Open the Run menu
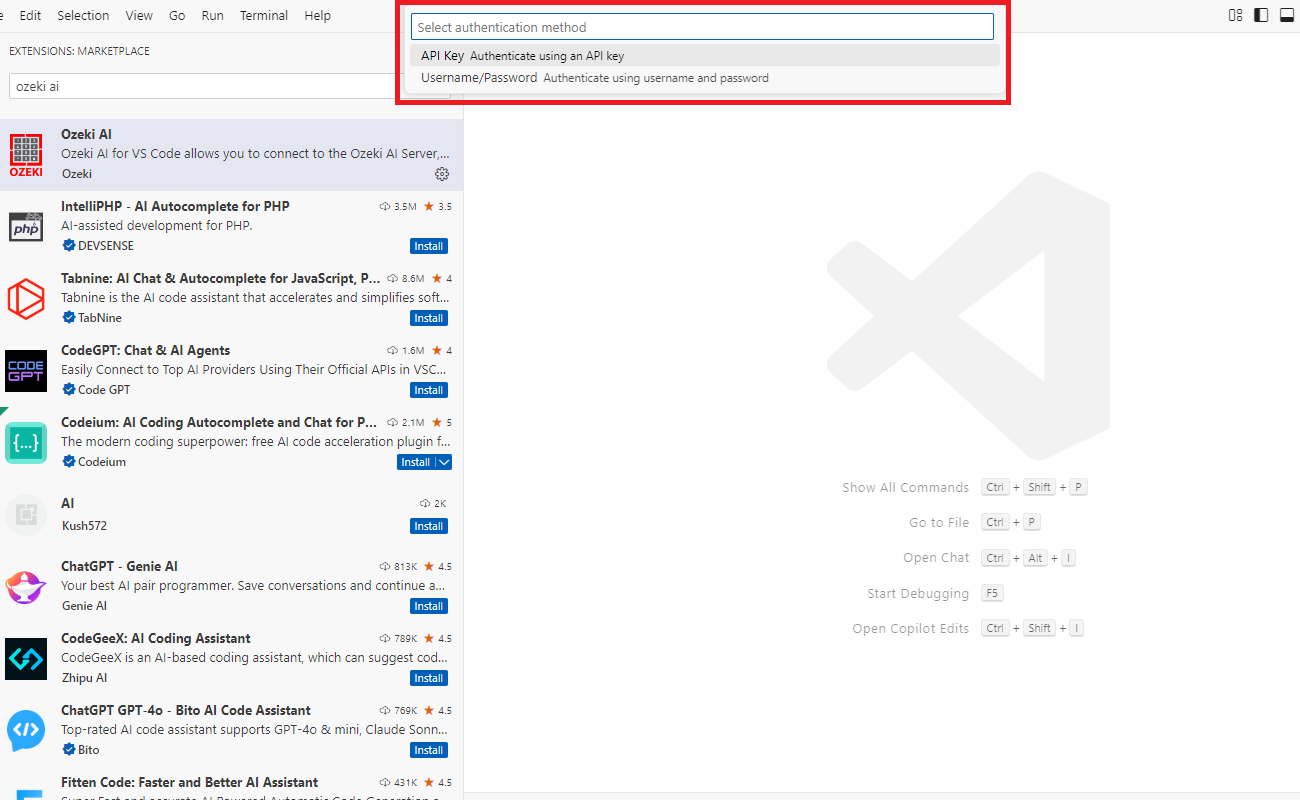 pos(212,15)
